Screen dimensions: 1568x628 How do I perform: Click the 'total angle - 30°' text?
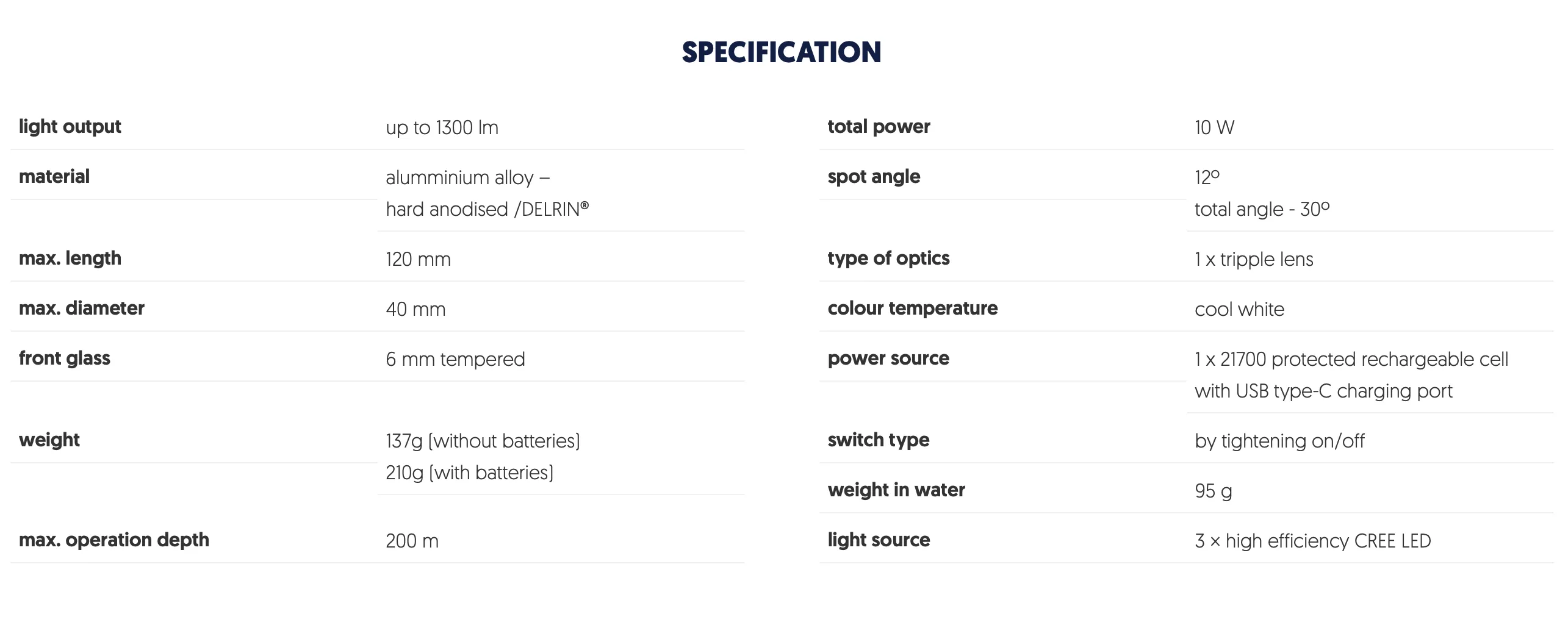tap(1262, 209)
